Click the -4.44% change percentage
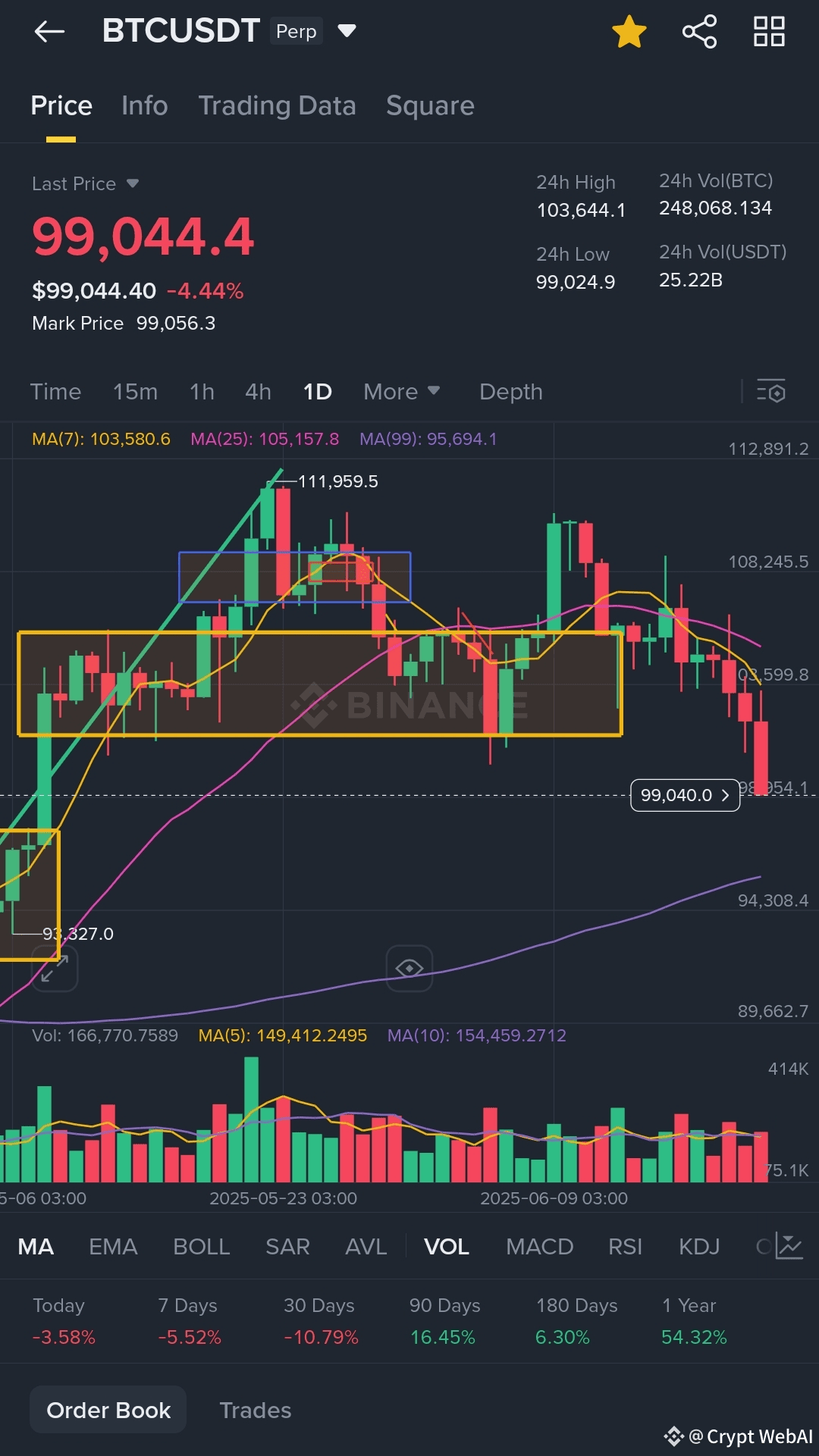The width and height of the screenshot is (819, 1456). [x=206, y=291]
